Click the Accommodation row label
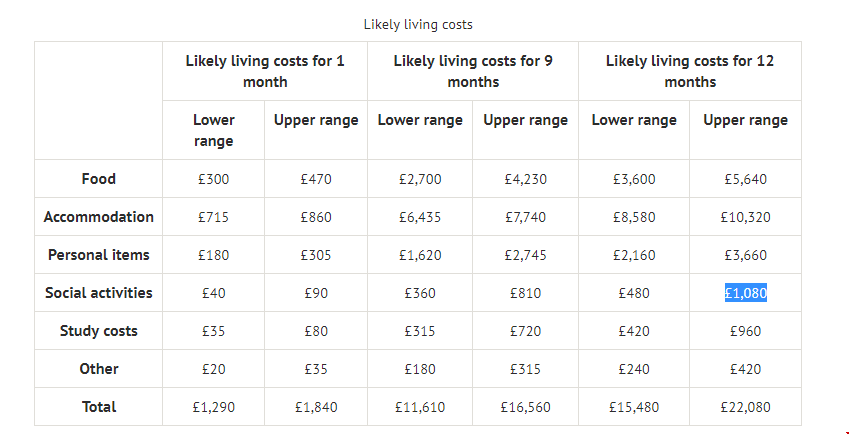The height and width of the screenshot is (434, 849). [99, 217]
